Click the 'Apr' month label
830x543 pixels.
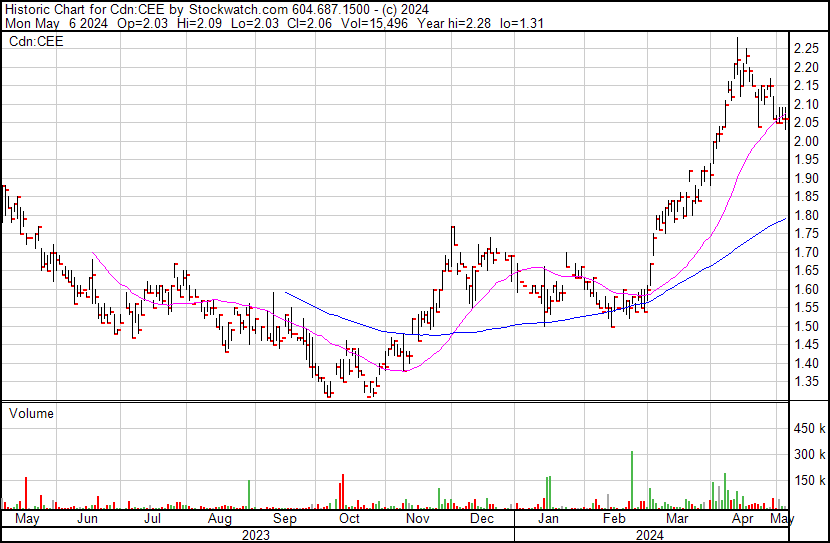tap(743, 518)
